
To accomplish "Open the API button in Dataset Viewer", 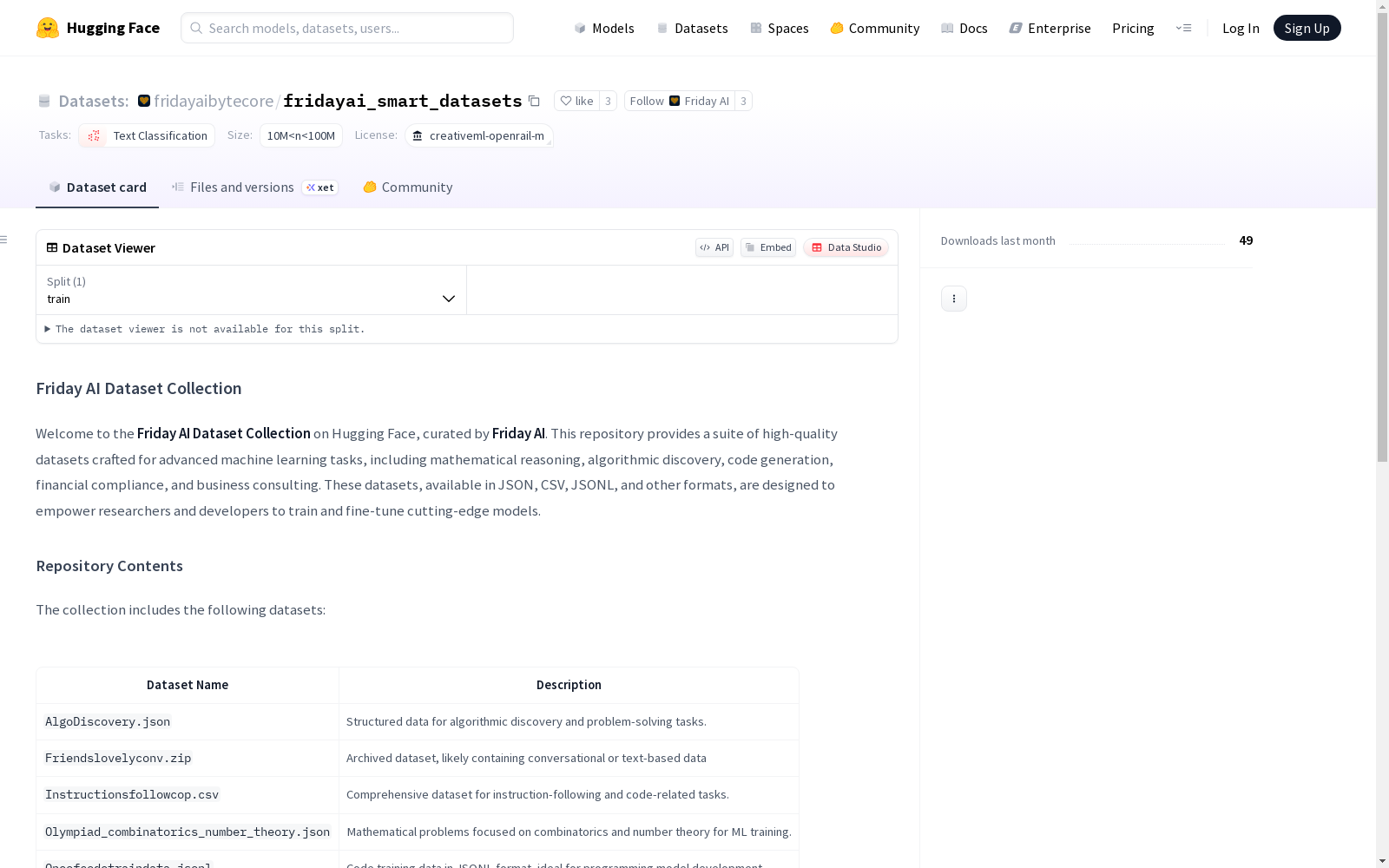I will (x=714, y=247).
